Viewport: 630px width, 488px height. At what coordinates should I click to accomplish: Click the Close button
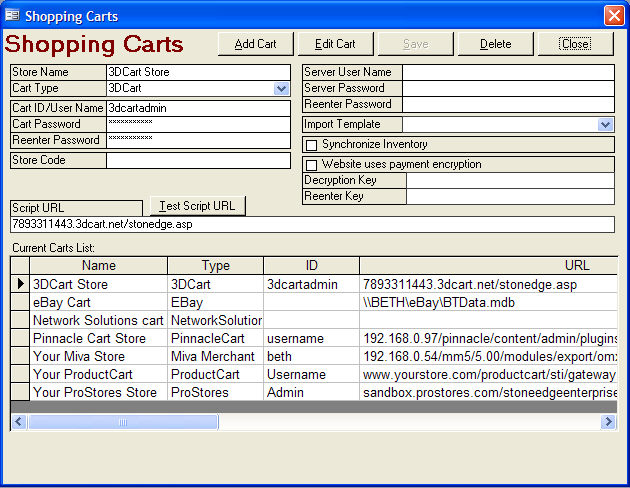[x=575, y=44]
